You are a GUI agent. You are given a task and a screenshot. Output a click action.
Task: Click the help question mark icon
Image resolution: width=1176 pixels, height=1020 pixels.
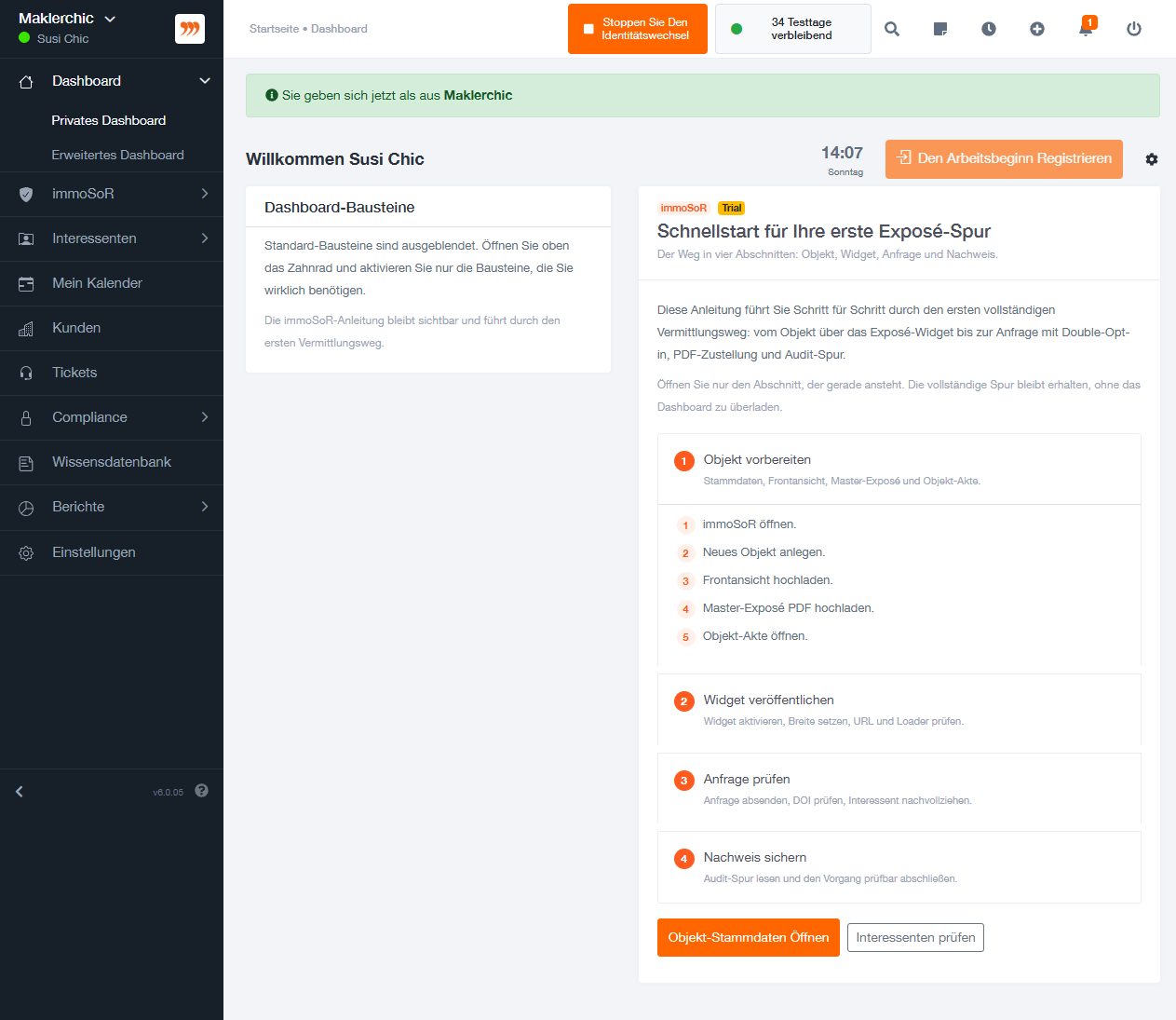pos(202,791)
